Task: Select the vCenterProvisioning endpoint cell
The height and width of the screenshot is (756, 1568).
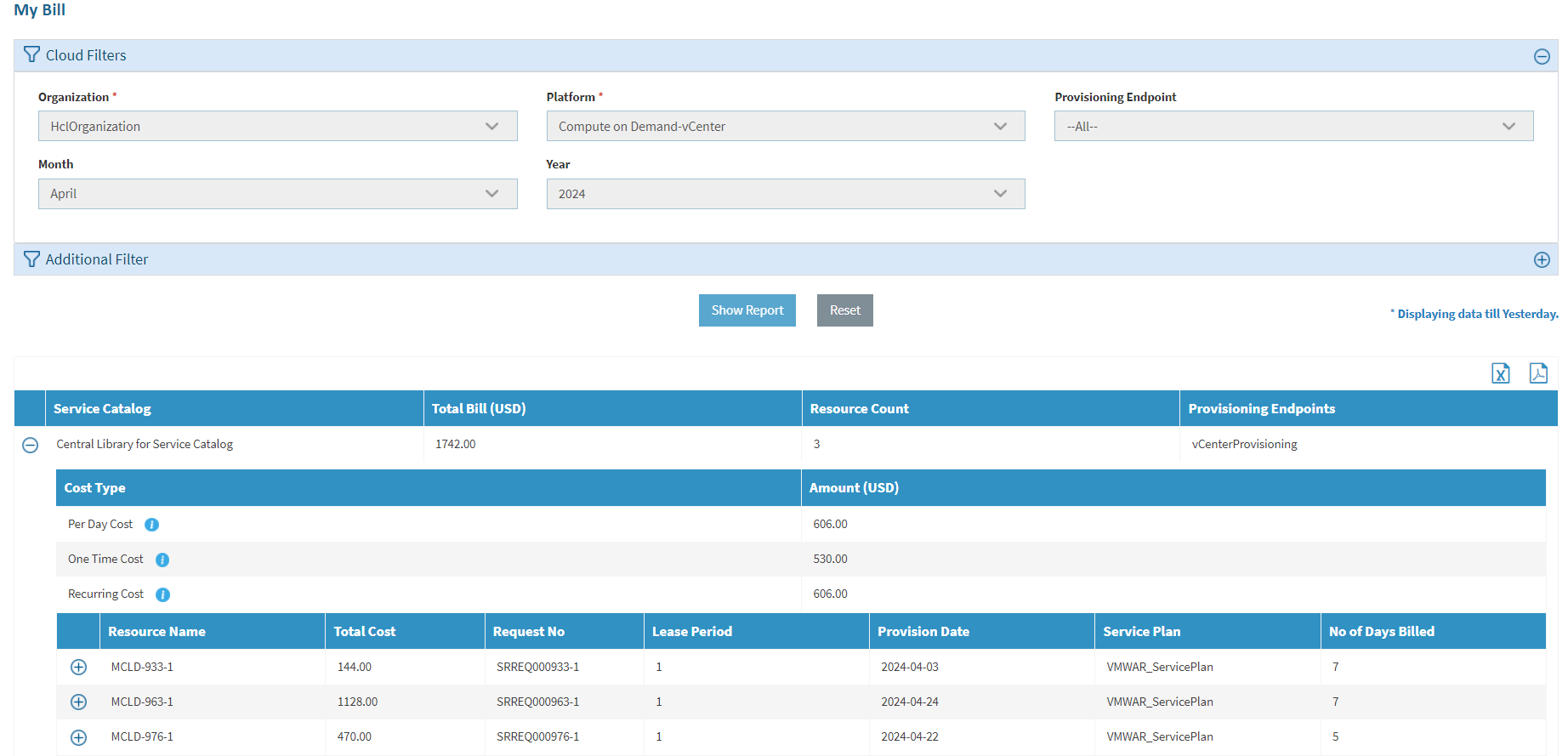Action: 1244,445
